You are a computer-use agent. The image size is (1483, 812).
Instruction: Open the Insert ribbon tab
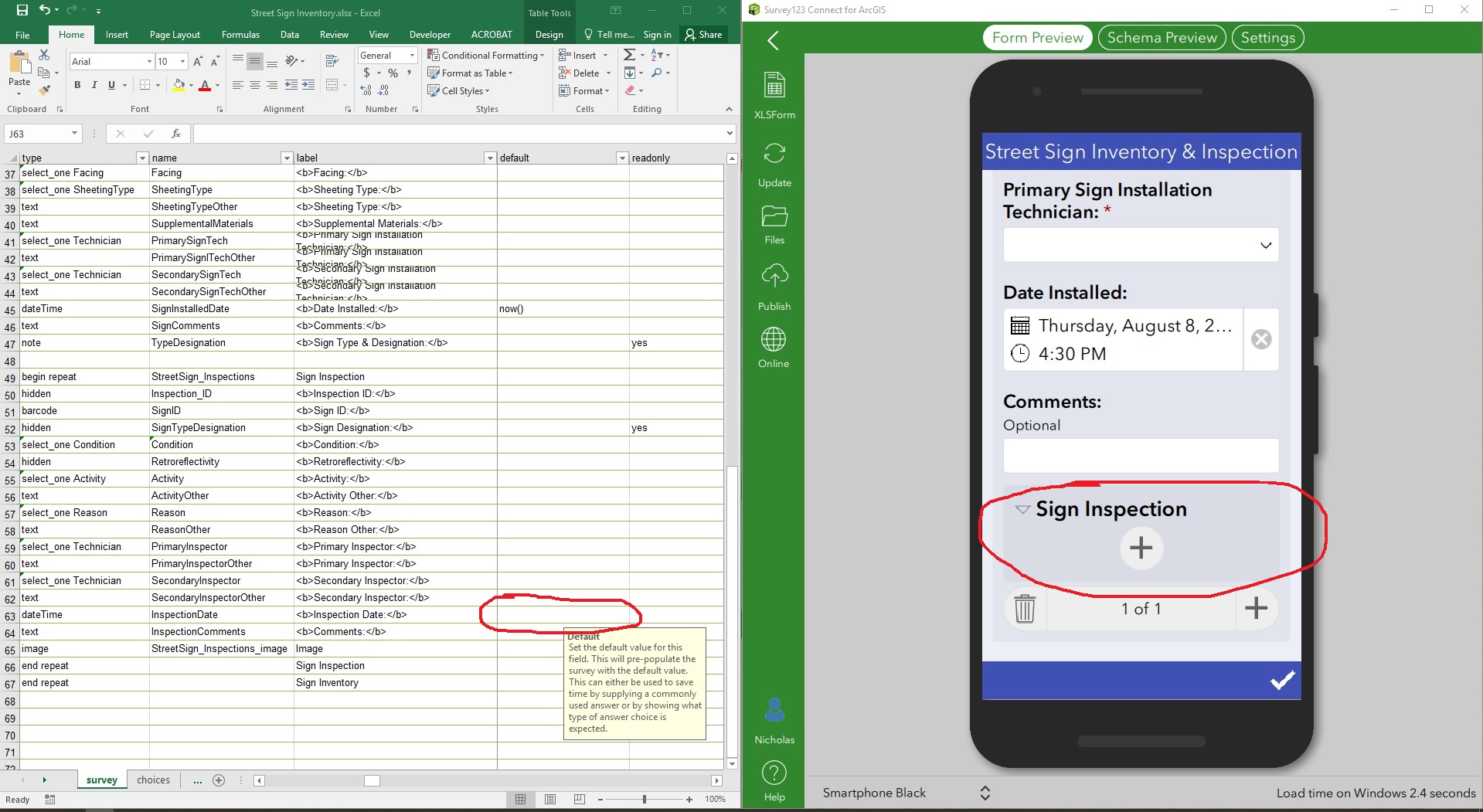coord(117,35)
